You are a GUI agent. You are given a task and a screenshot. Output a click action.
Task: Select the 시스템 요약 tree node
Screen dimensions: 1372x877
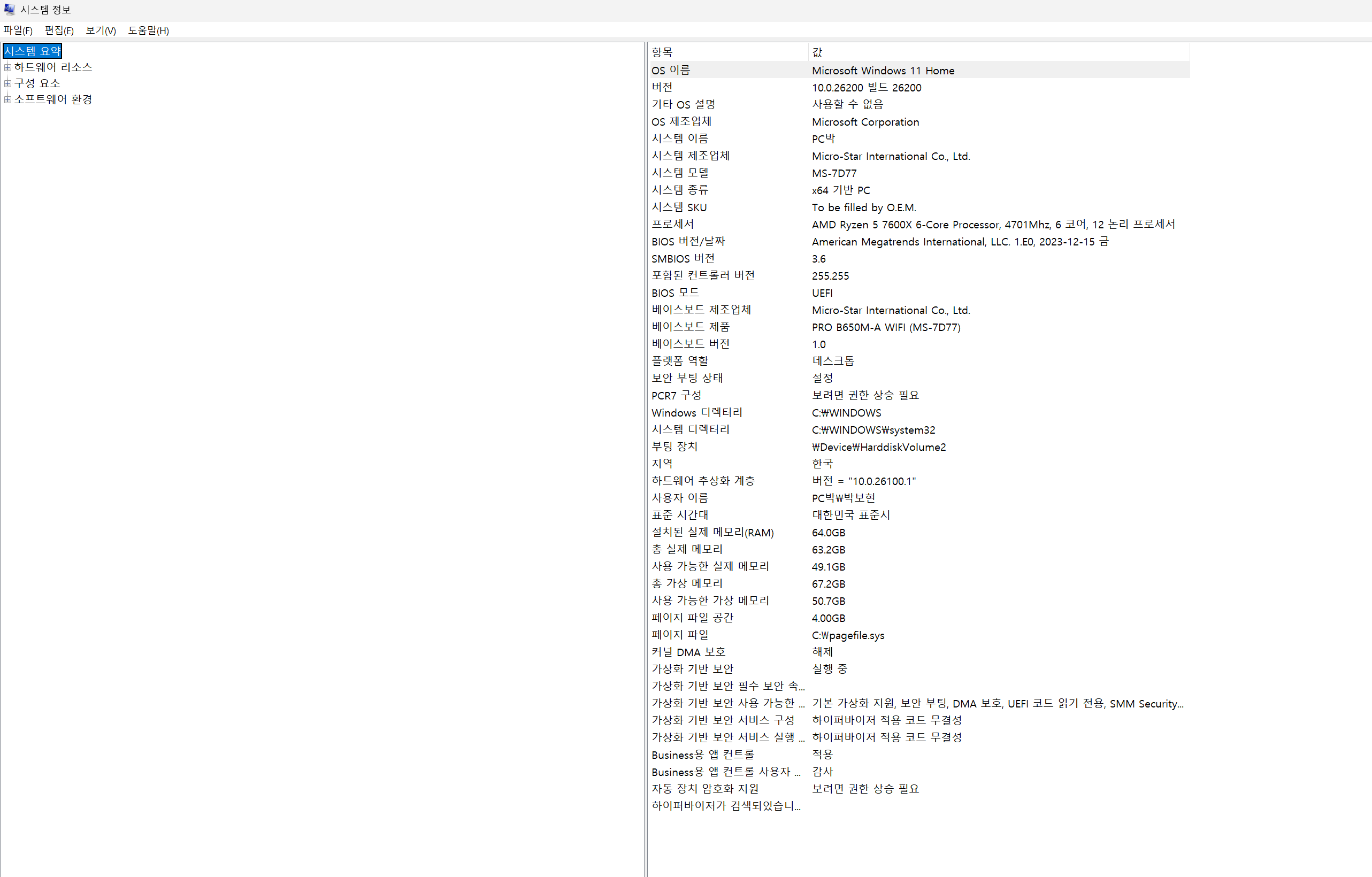point(33,51)
